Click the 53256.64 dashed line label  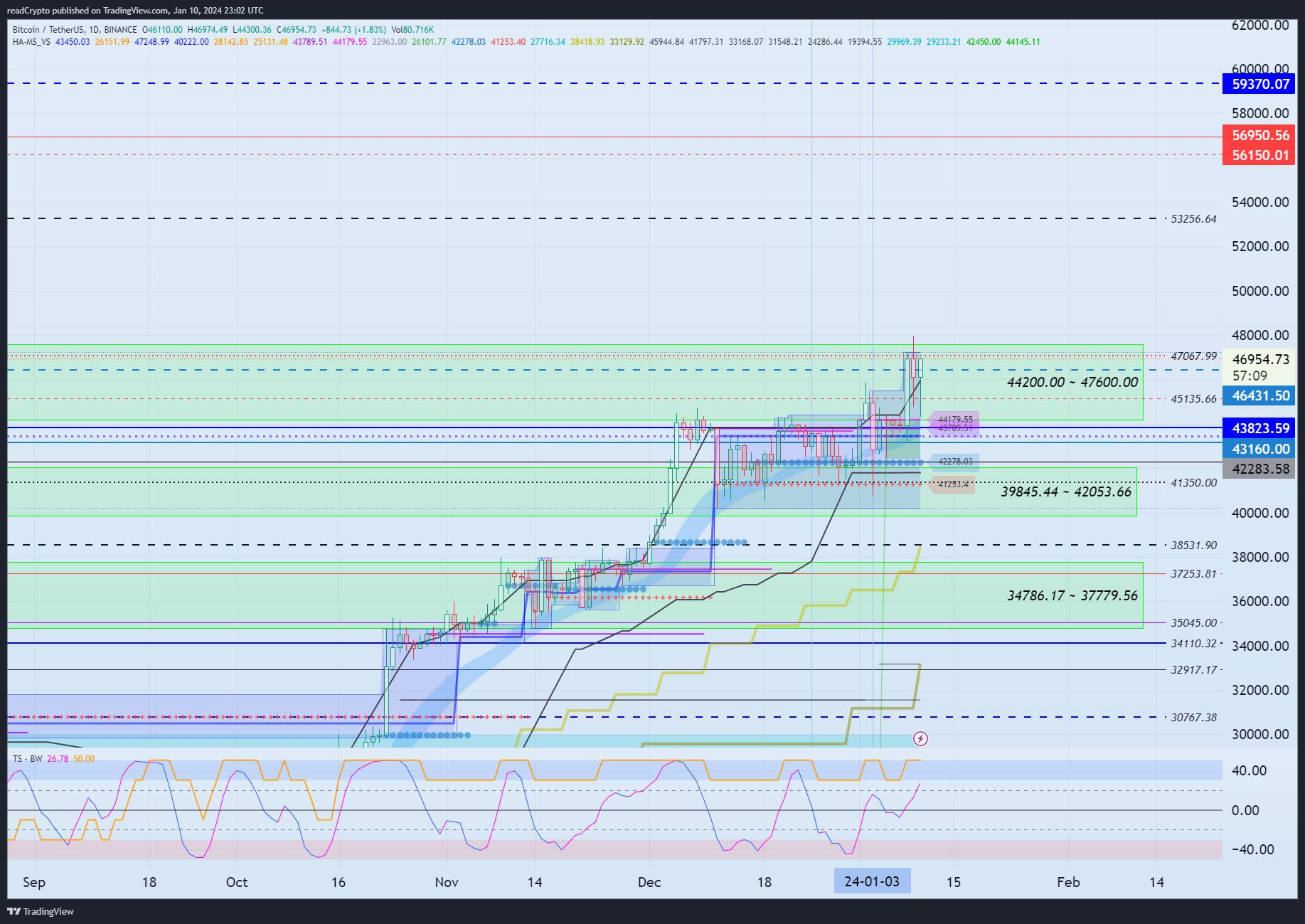coord(1193,219)
